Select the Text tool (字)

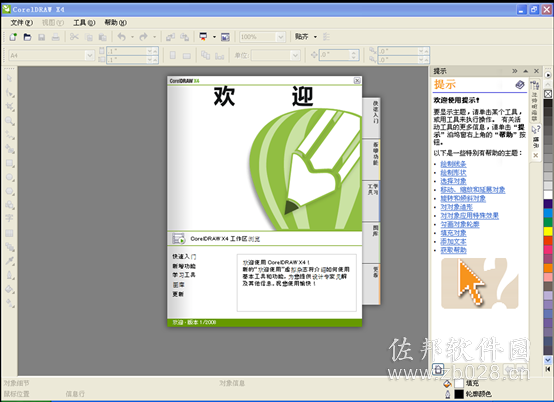pyautogui.click(x=10, y=219)
